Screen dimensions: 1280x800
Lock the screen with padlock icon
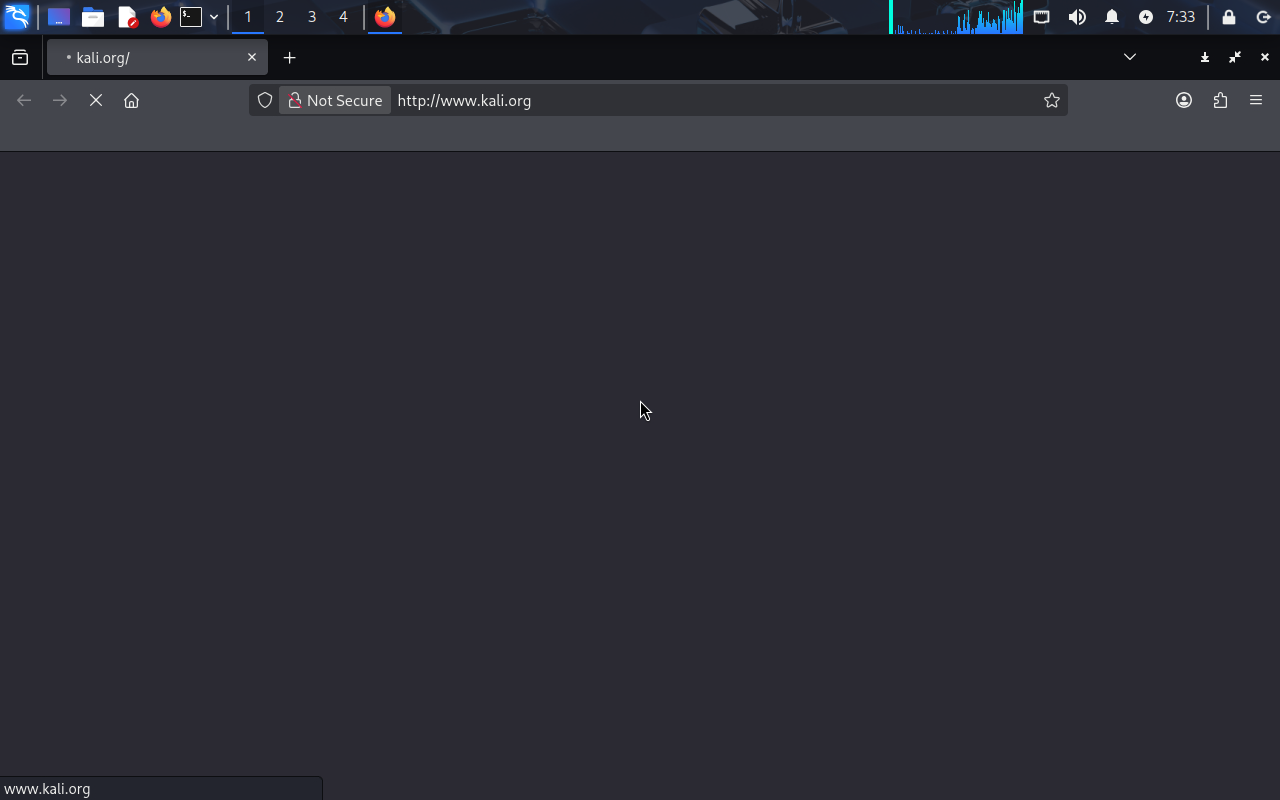point(1229,17)
